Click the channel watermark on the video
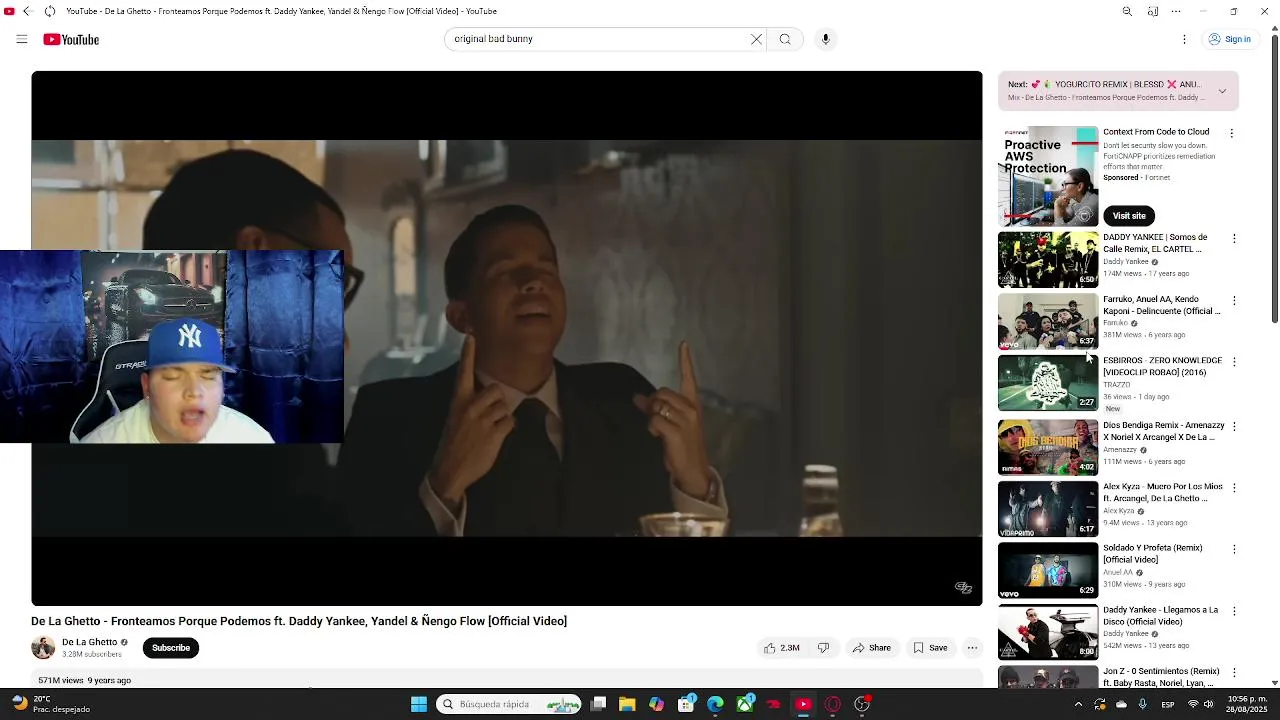 coord(963,588)
